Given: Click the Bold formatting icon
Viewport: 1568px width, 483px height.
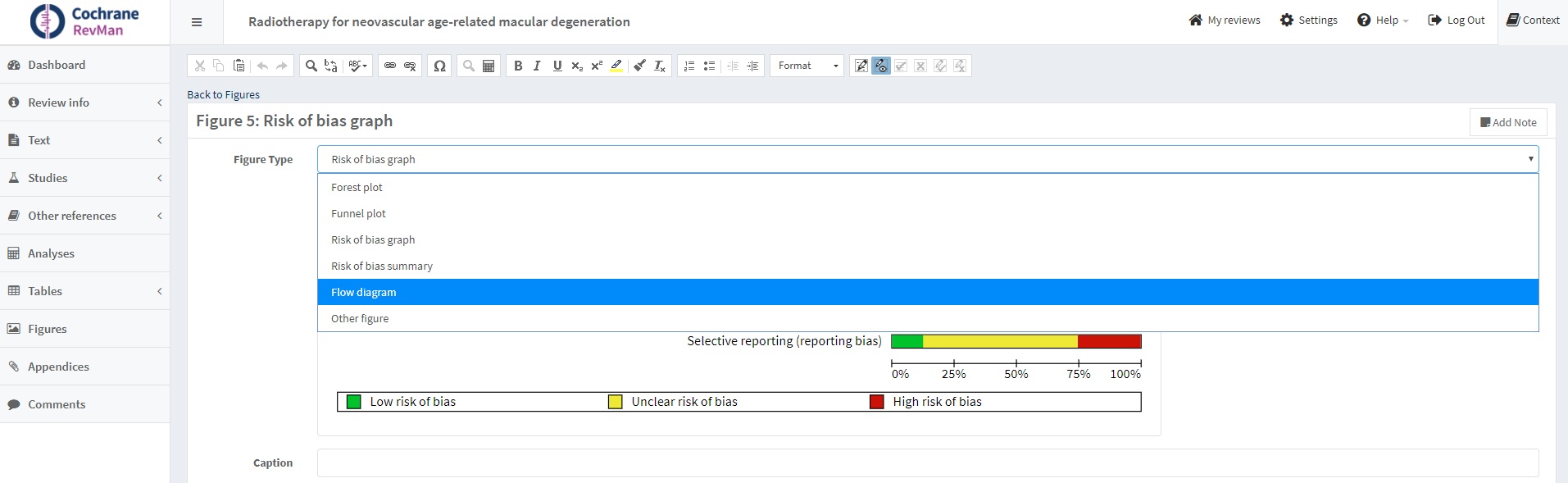Looking at the screenshot, I should coord(518,66).
